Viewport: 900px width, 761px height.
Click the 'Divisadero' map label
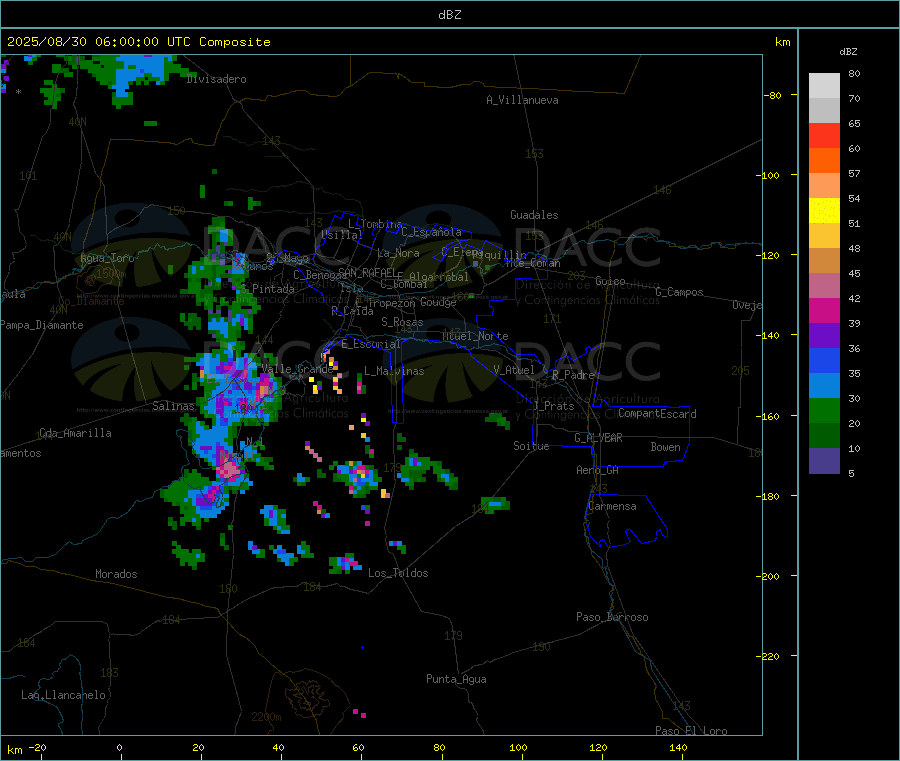216,79
